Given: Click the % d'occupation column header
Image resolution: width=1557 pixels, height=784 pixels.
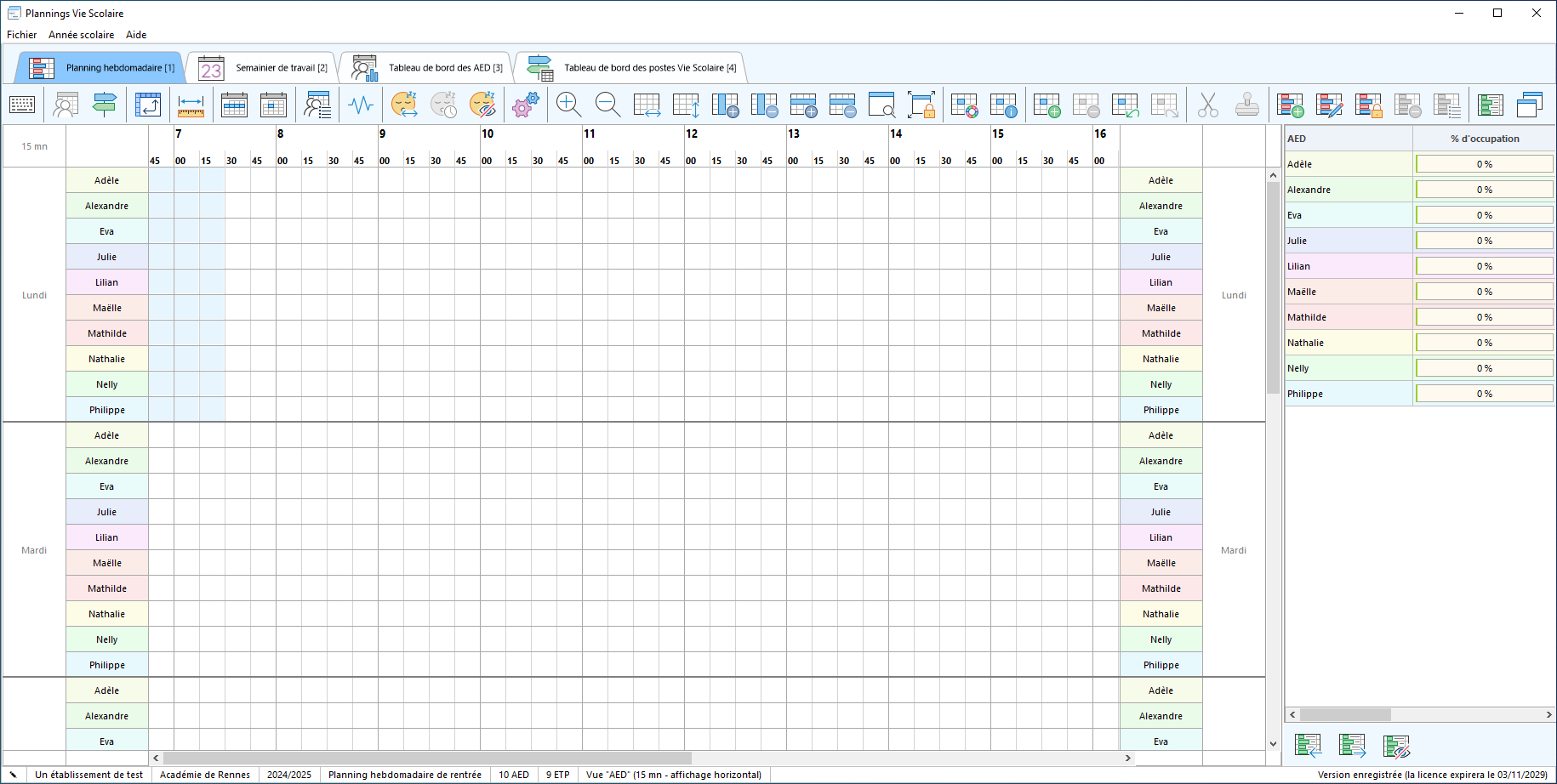Looking at the screenshot, I should click(x=1485, y=139).
